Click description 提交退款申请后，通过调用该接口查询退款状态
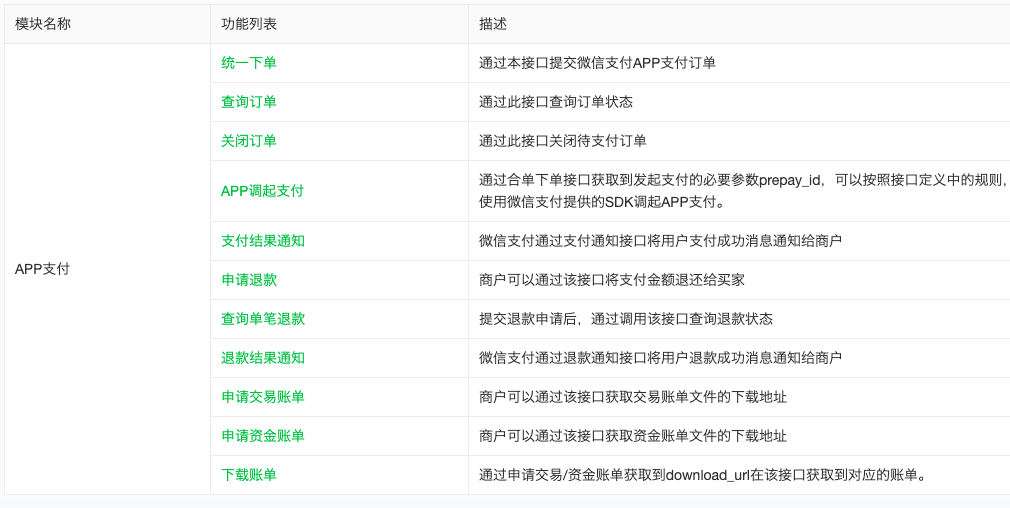 pyautogui.click(x=625, y=319)
